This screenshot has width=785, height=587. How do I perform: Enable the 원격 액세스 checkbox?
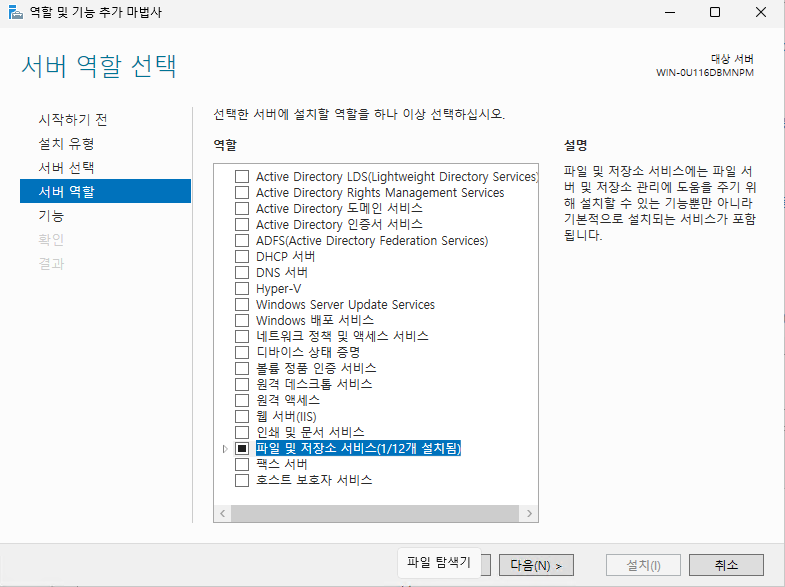coord(242,400)
